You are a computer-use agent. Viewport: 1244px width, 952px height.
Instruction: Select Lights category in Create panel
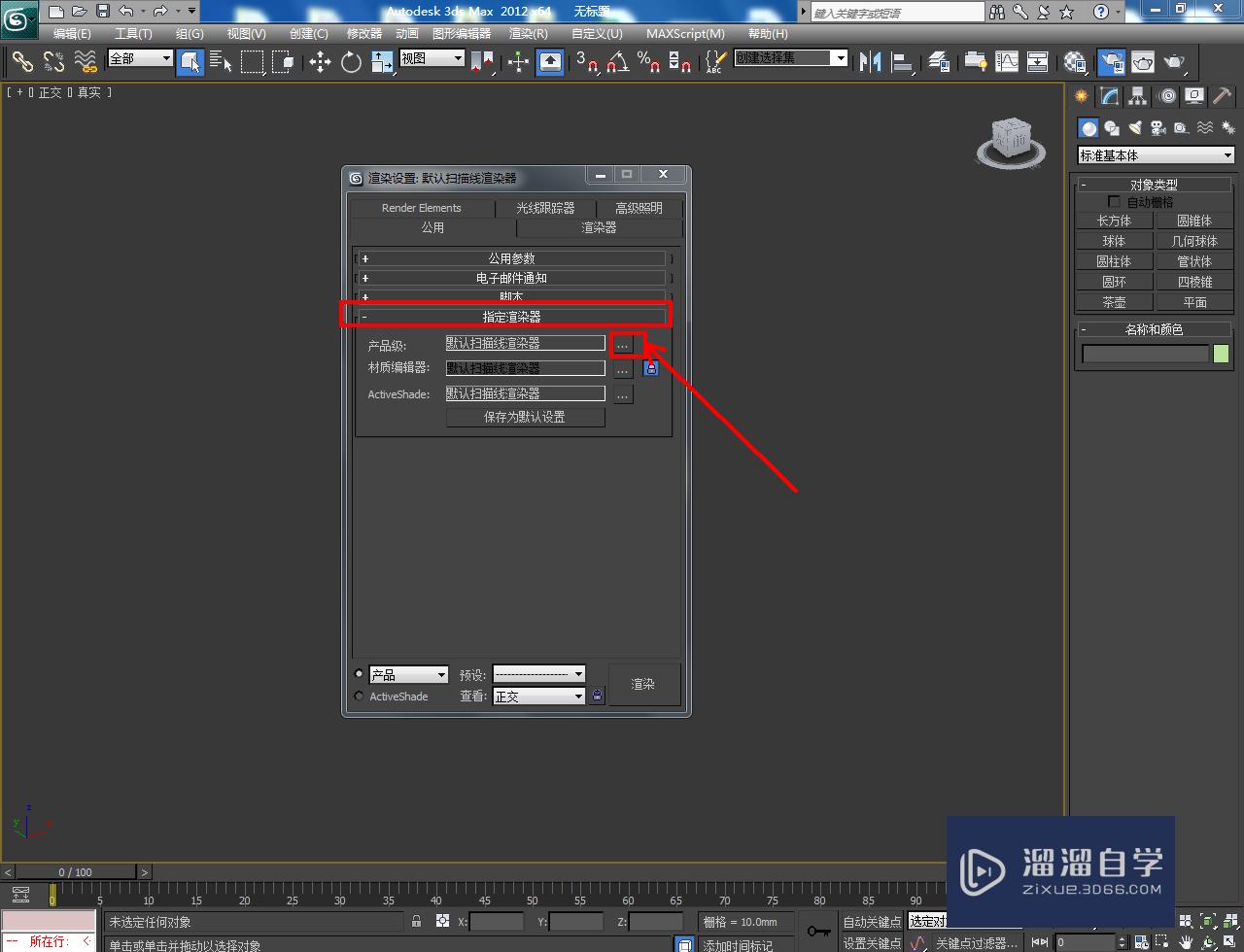pyautogui.click(x=1134, y=128)
